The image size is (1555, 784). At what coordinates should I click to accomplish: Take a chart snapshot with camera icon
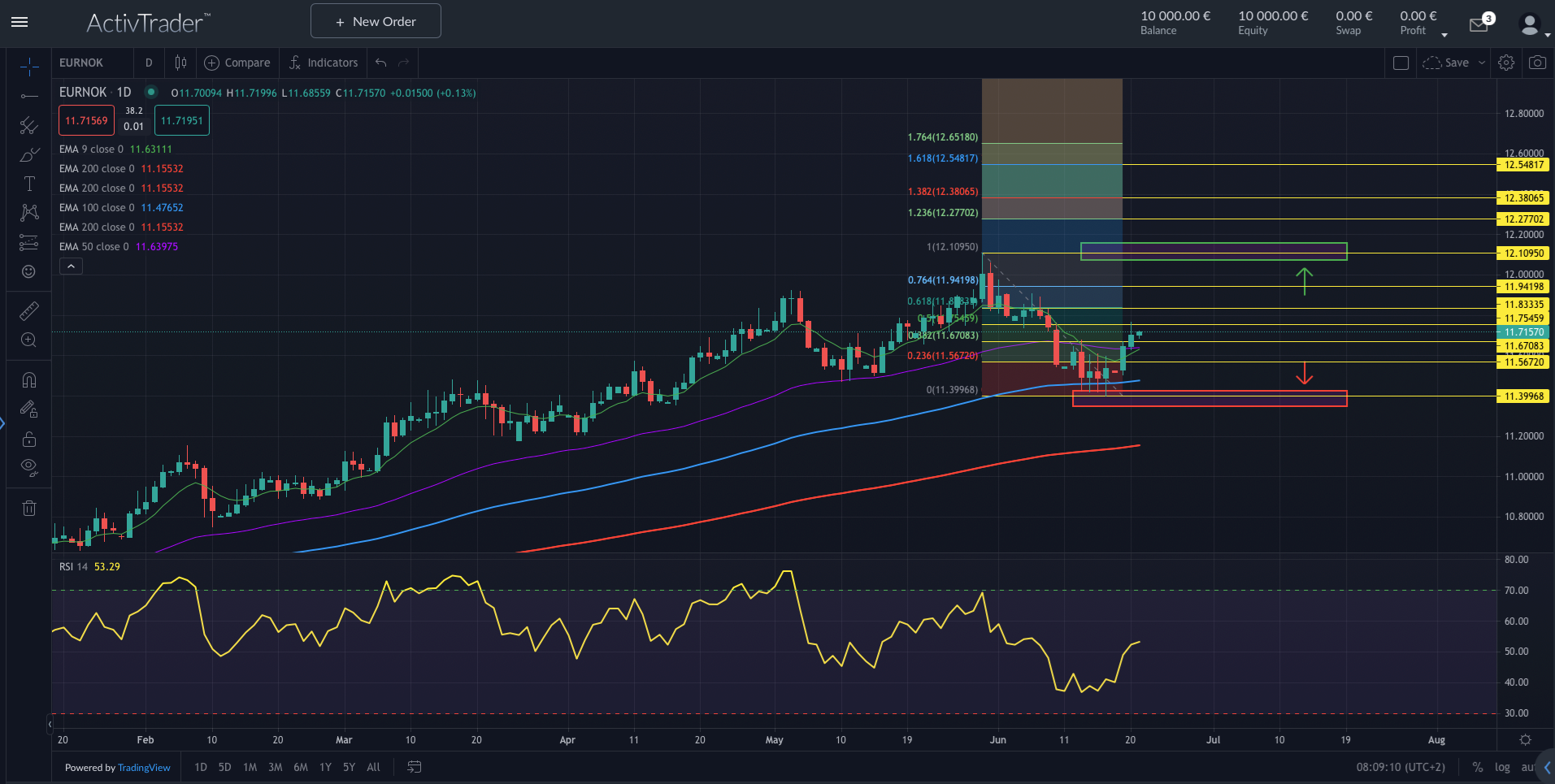(x=1537, y=63)
